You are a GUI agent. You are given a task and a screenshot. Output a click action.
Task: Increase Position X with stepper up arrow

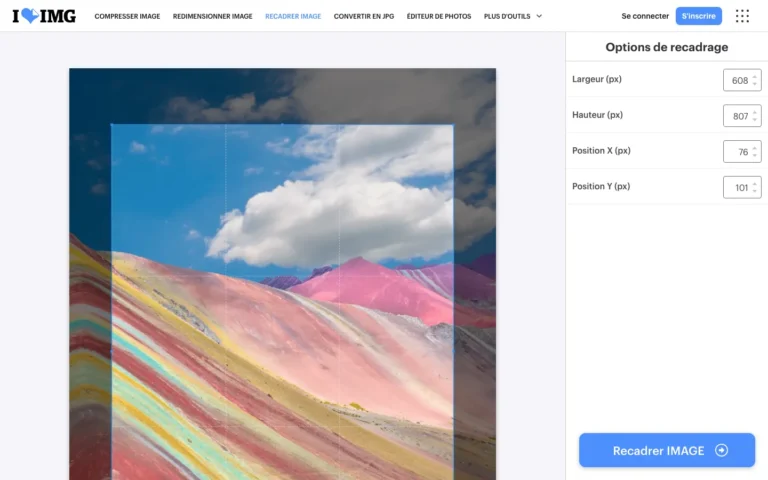click(x=755, y=148)
